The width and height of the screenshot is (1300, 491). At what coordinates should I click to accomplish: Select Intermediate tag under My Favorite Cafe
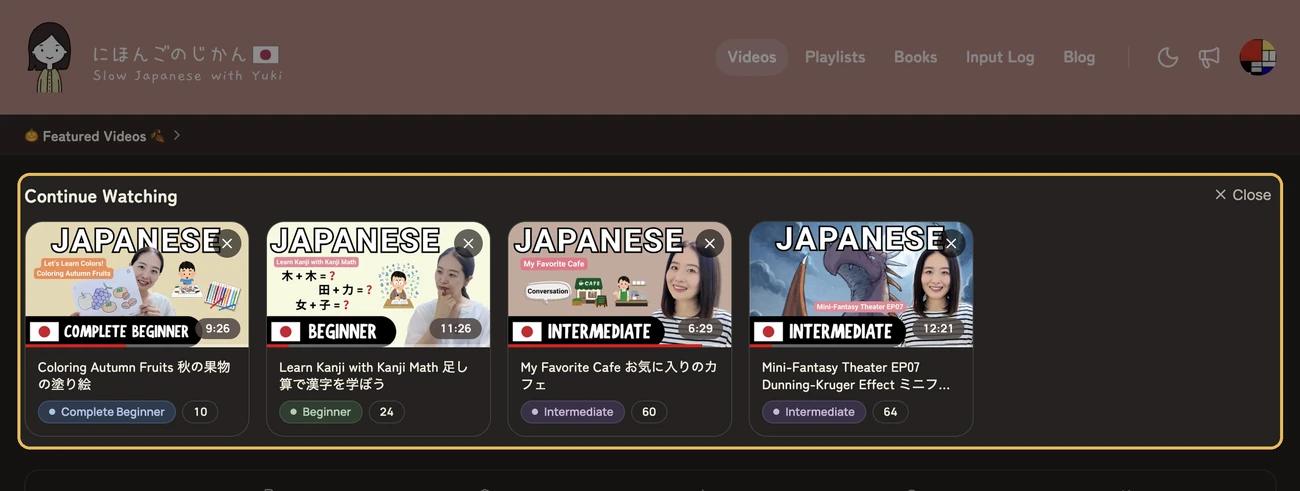572,412
